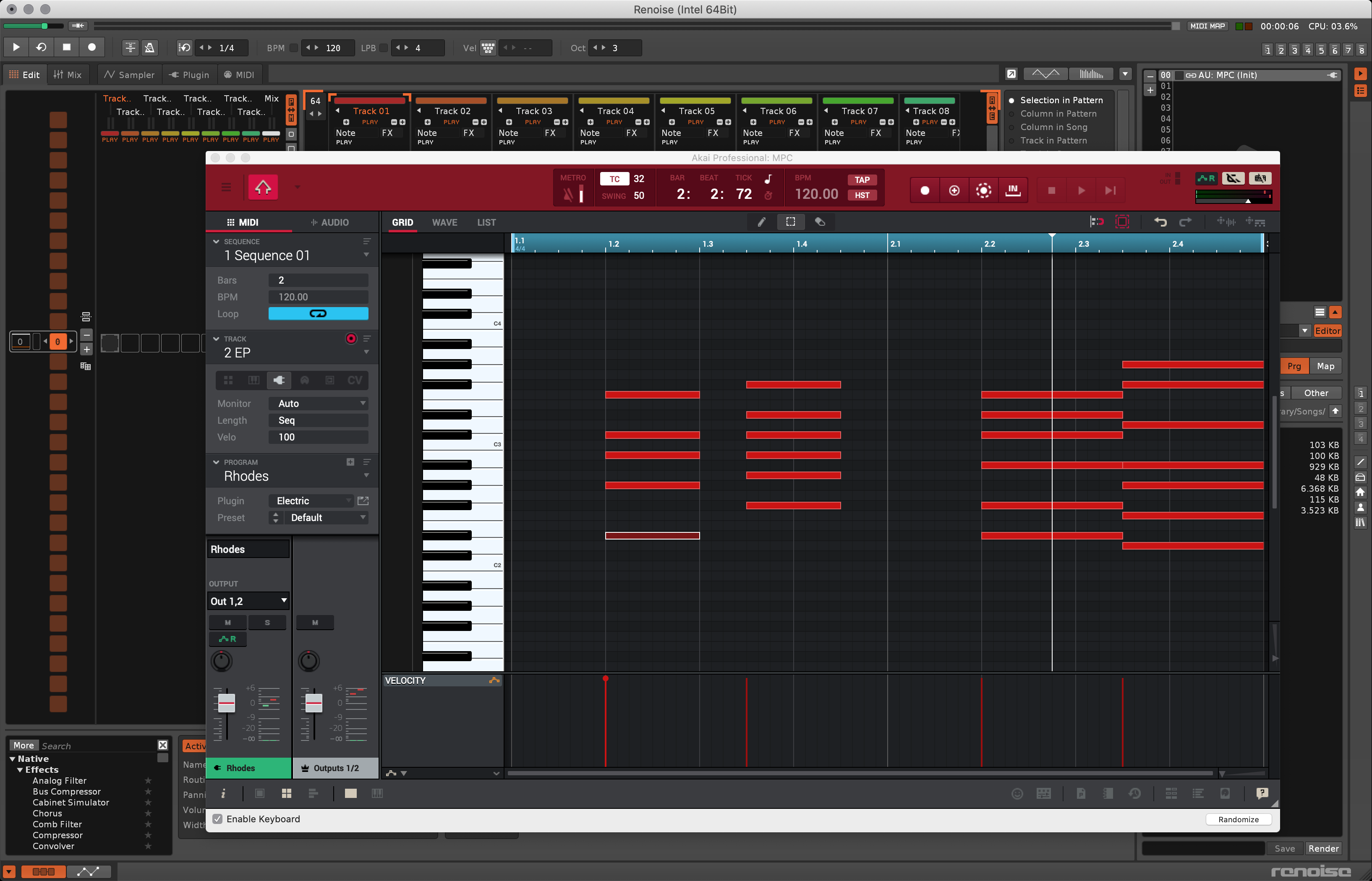Switch to the WAVE view tab
Screen dimensions: 1372x881
[444, 222]
